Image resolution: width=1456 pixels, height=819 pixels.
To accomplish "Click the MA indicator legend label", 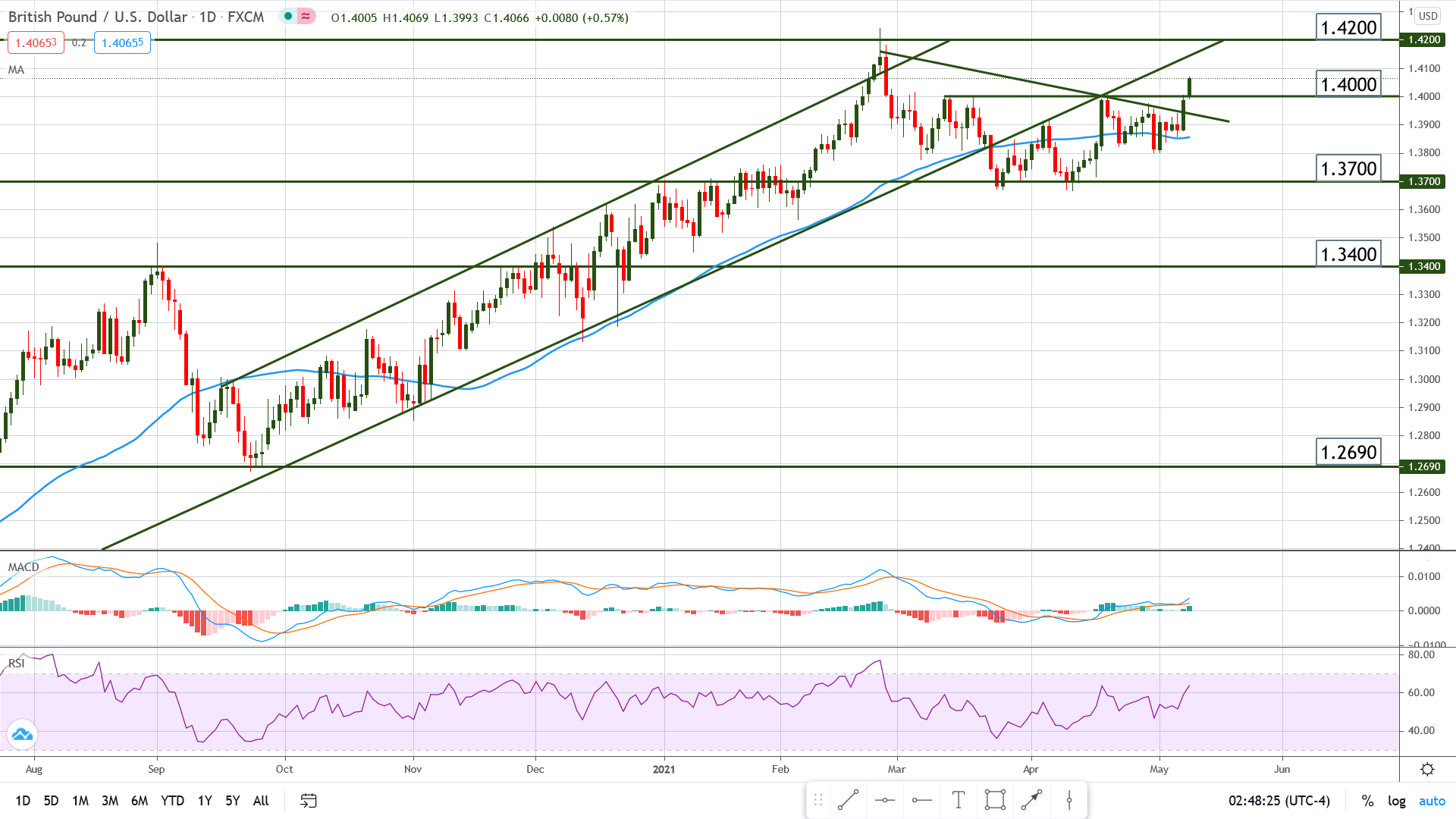I will [x=16, y=70].
